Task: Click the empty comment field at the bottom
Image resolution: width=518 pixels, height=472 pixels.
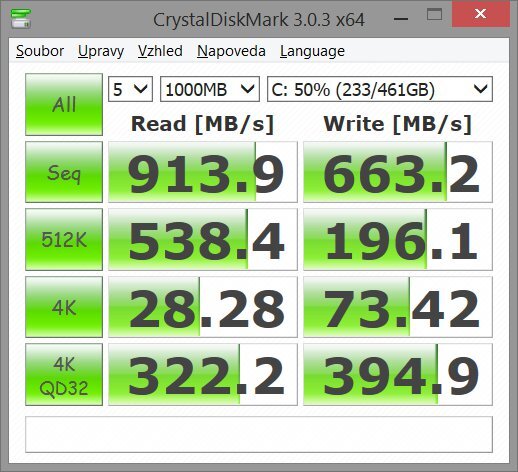Action: click(x=259, y=434)
